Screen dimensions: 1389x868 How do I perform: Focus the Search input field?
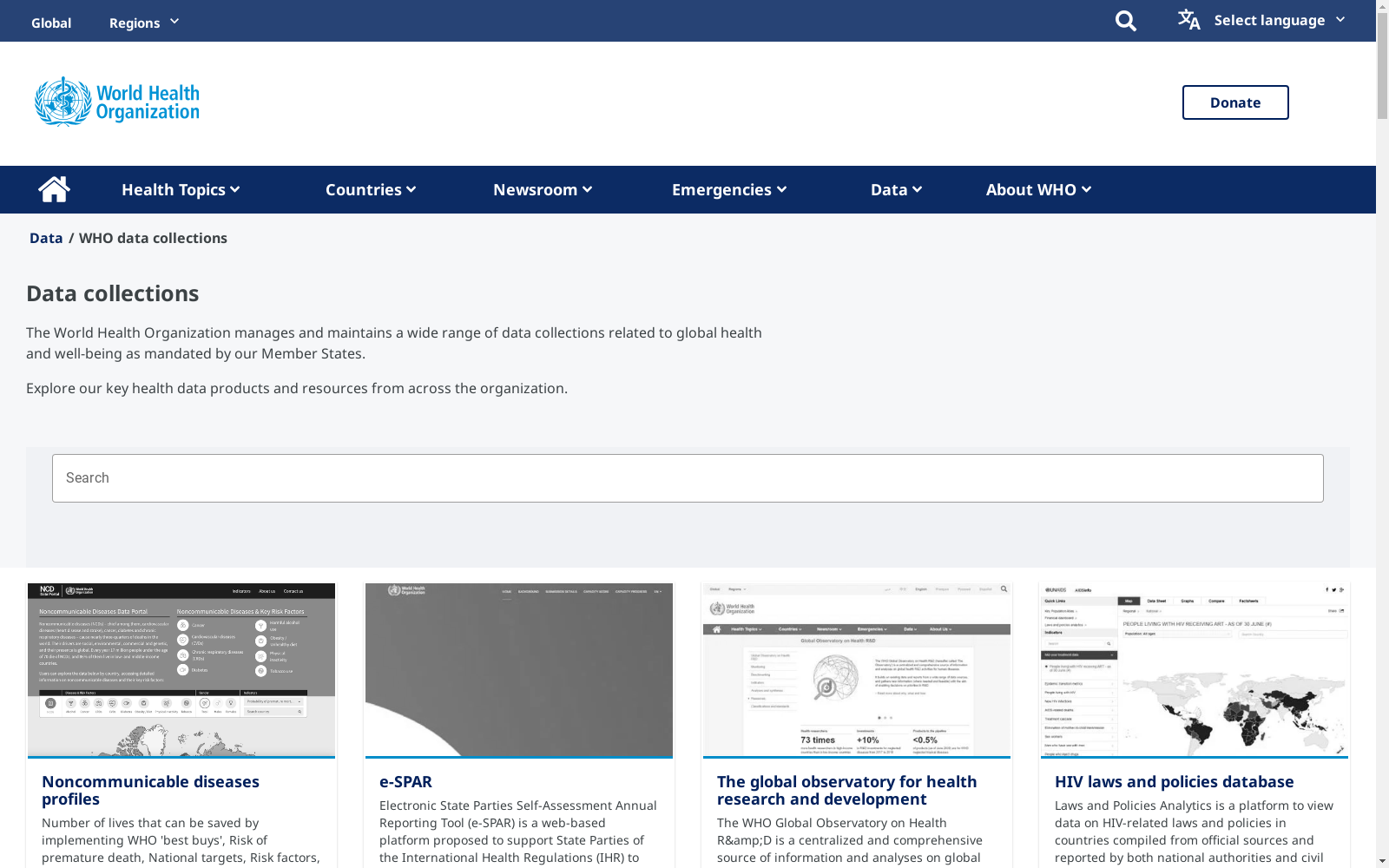pyautogui.click(x=688, y=478)
